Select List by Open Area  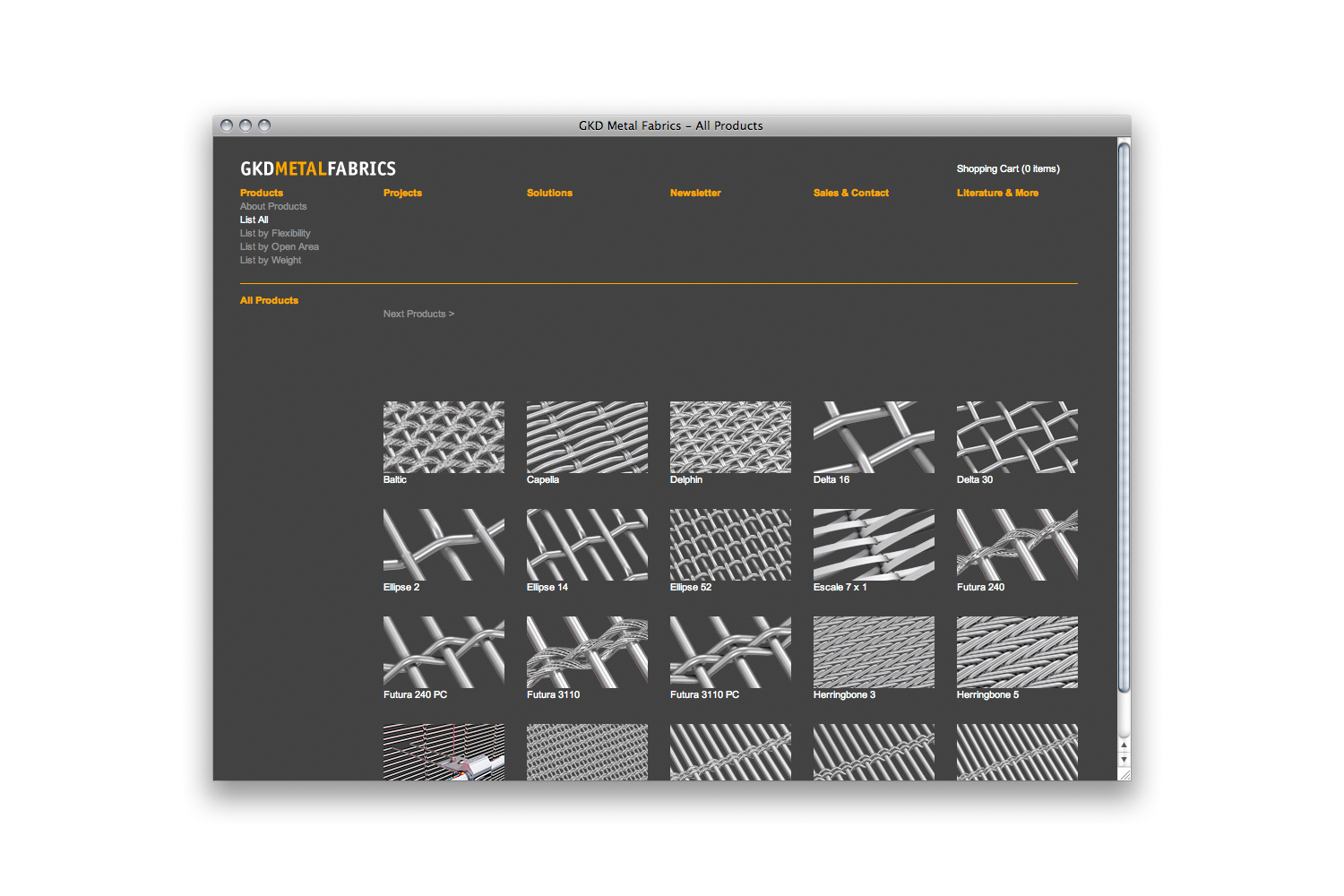pyautogui.click(x=279, y=246)
